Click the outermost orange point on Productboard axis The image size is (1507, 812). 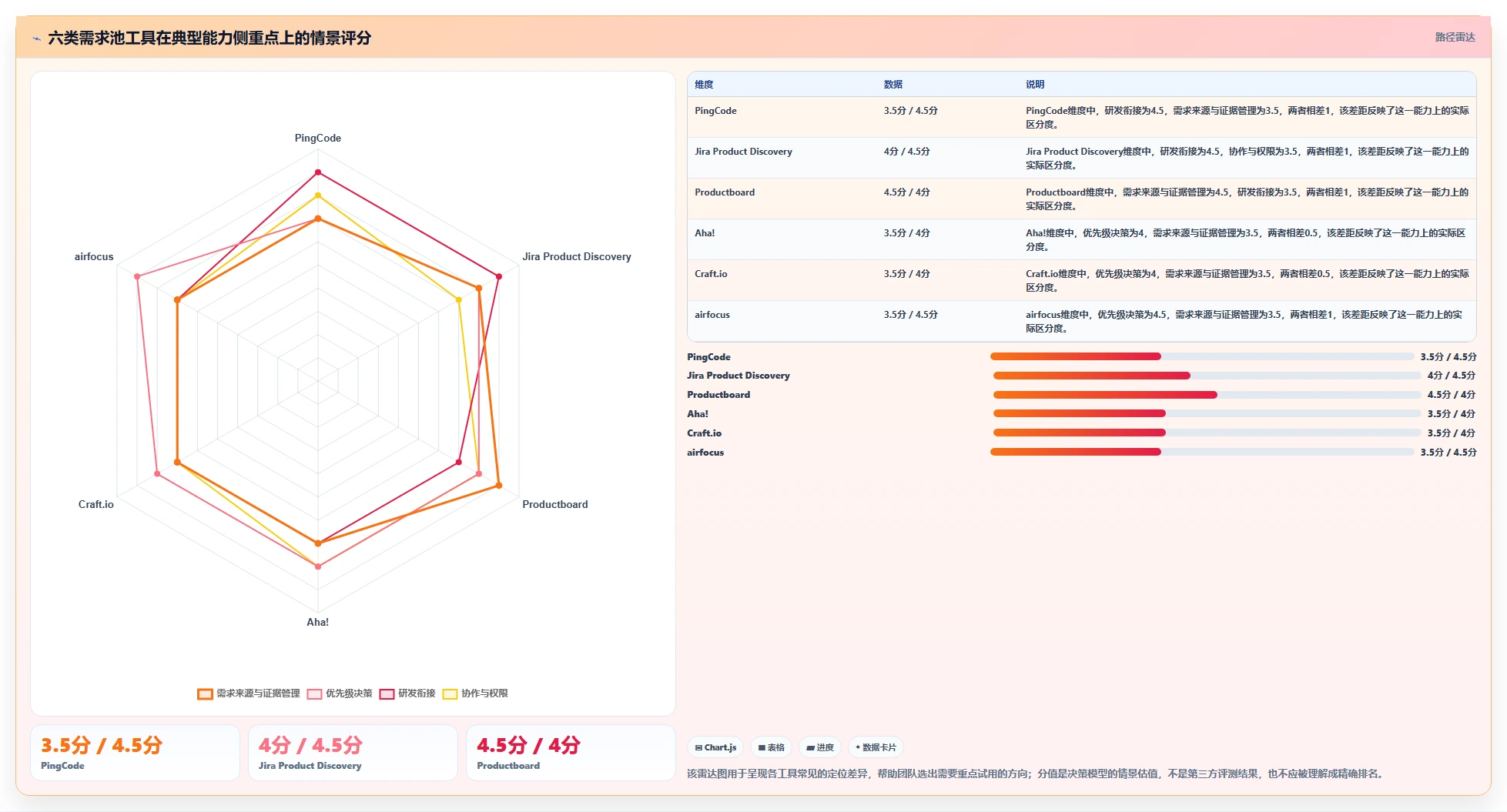499,486
